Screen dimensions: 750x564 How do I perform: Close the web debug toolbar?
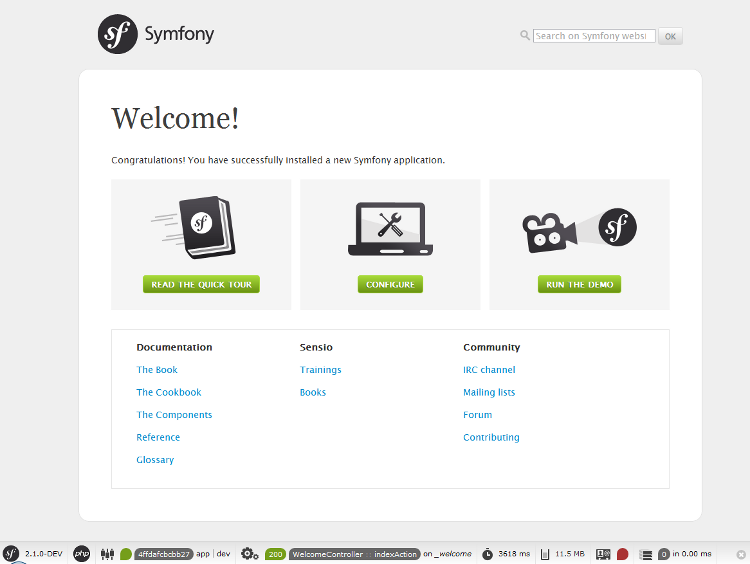tap(741, 554)
